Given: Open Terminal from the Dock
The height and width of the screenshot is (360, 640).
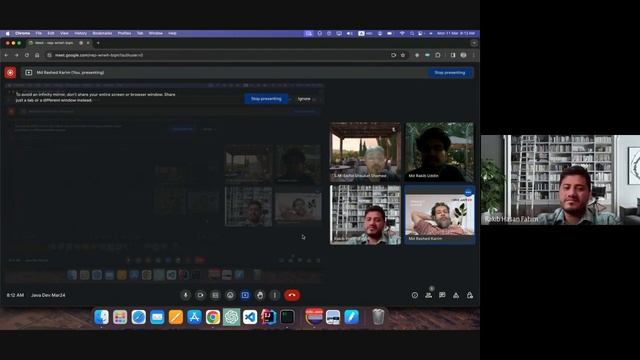Looking at the screenshot, I should click(287, 317).
